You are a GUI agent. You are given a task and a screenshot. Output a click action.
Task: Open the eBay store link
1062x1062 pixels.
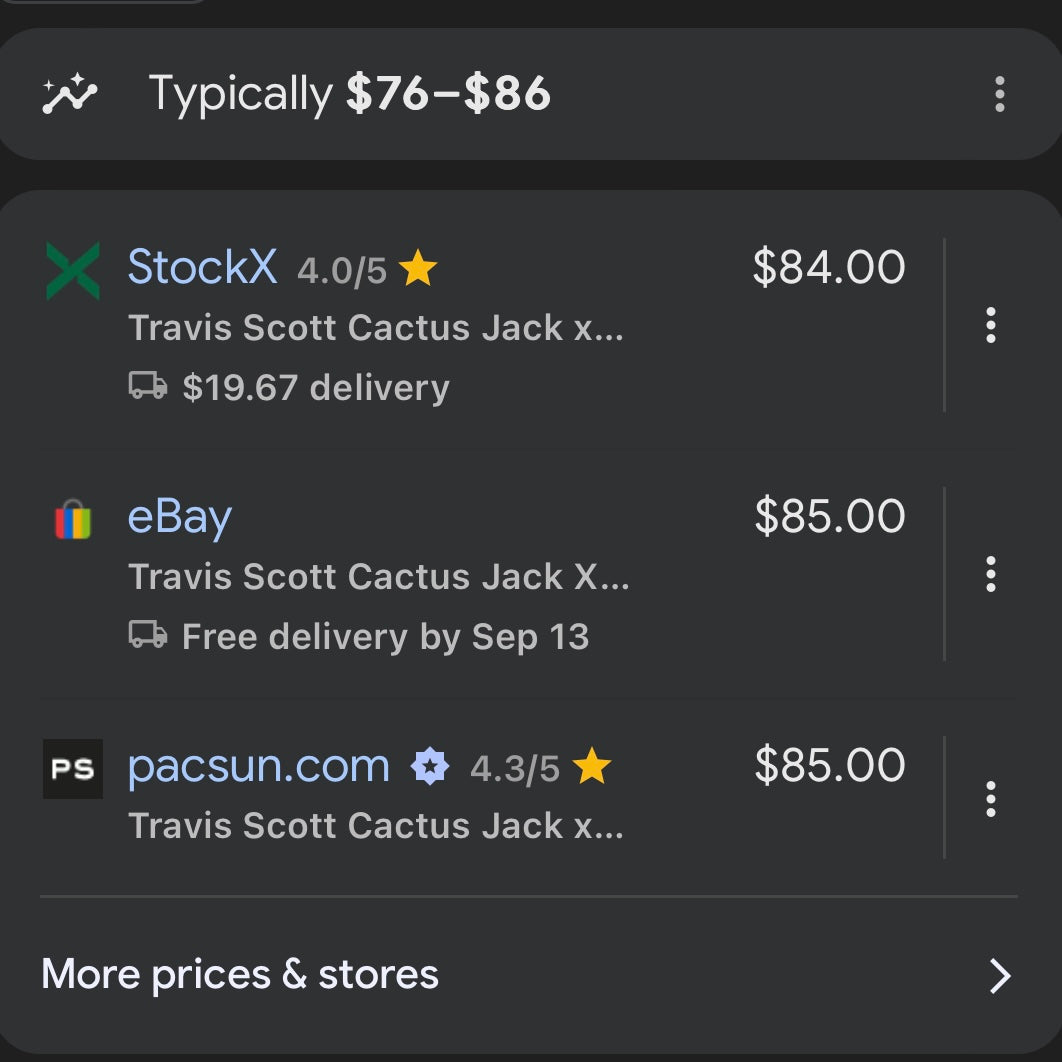click(x=180, y=518)
